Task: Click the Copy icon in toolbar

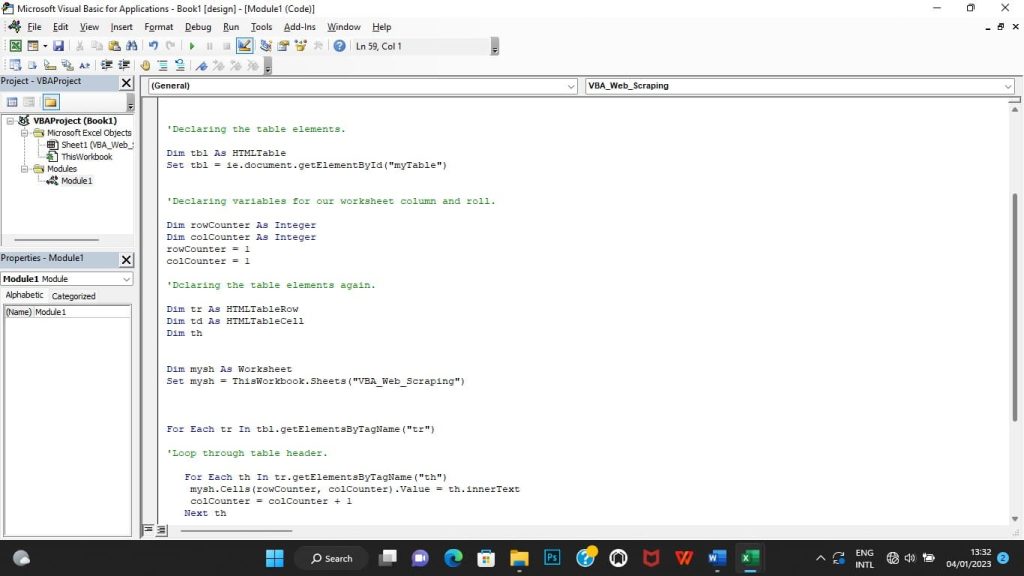Action: click(x=97, y=46)
